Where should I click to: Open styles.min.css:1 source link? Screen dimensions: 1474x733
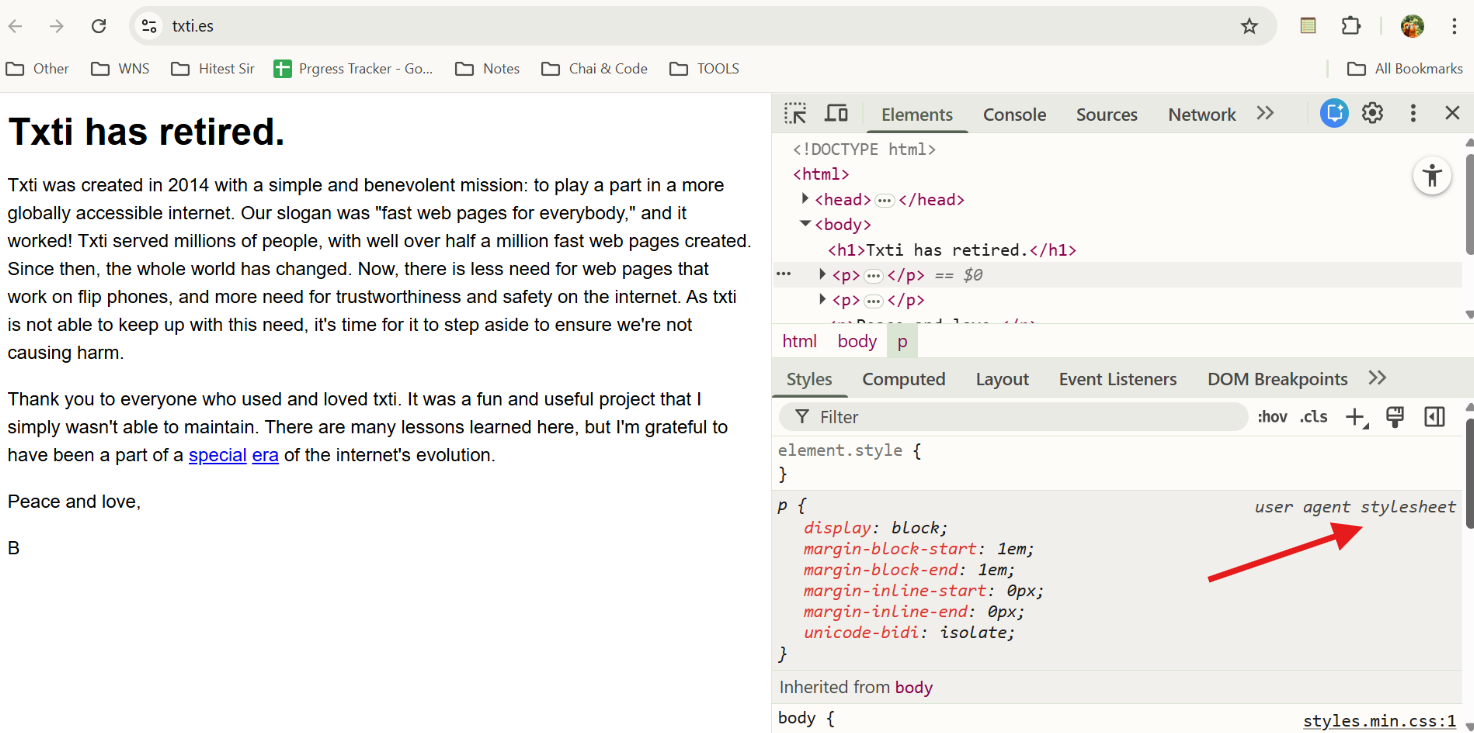pyautogui.click(x=1379, y=721)
